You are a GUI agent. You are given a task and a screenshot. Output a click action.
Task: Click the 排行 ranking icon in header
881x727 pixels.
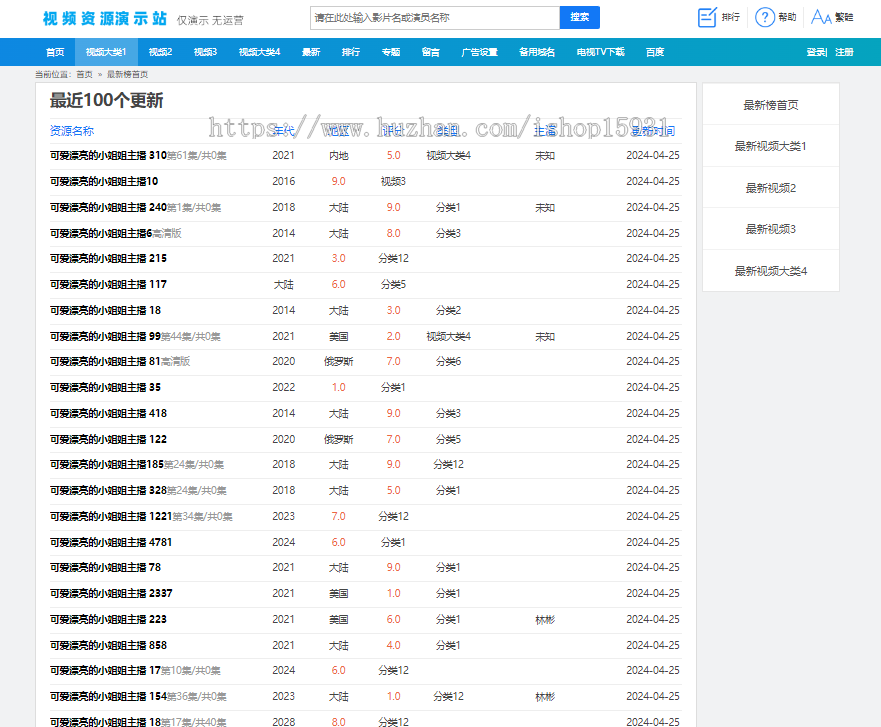click(x=707, y=17)
